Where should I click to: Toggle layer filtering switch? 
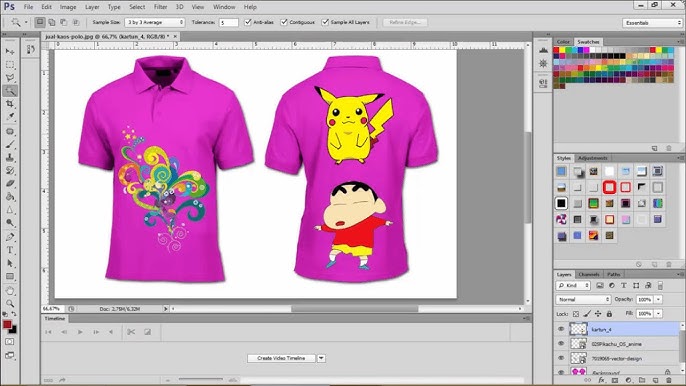[660, 285]
